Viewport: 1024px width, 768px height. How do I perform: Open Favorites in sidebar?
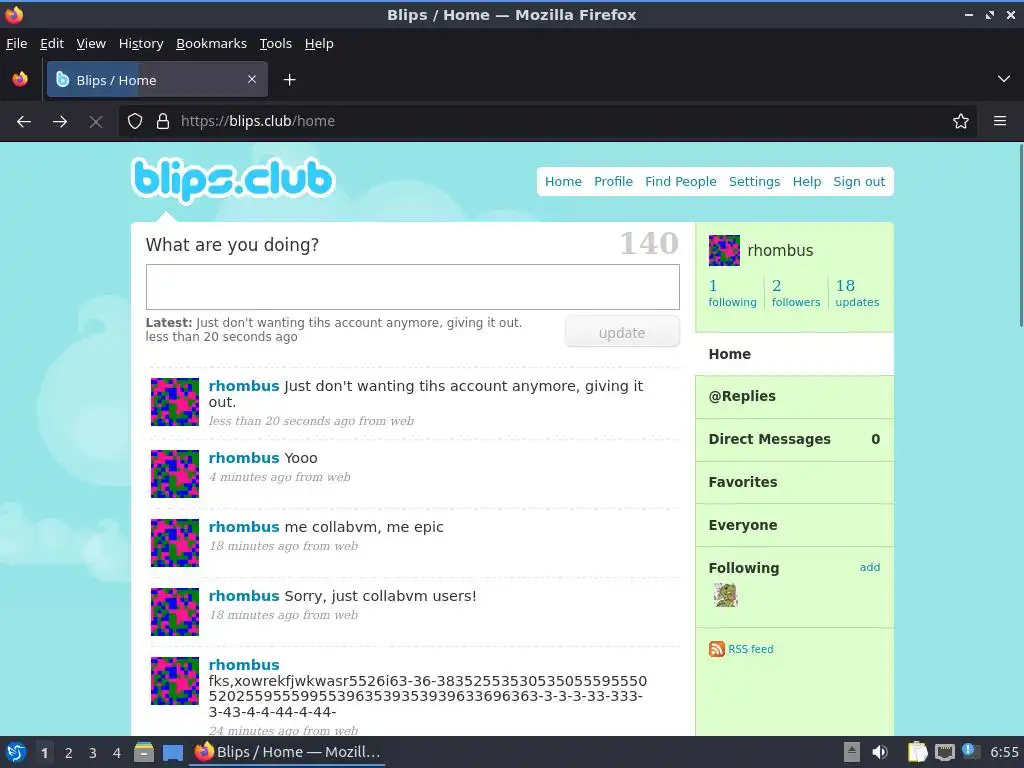(x=795, y=482)
